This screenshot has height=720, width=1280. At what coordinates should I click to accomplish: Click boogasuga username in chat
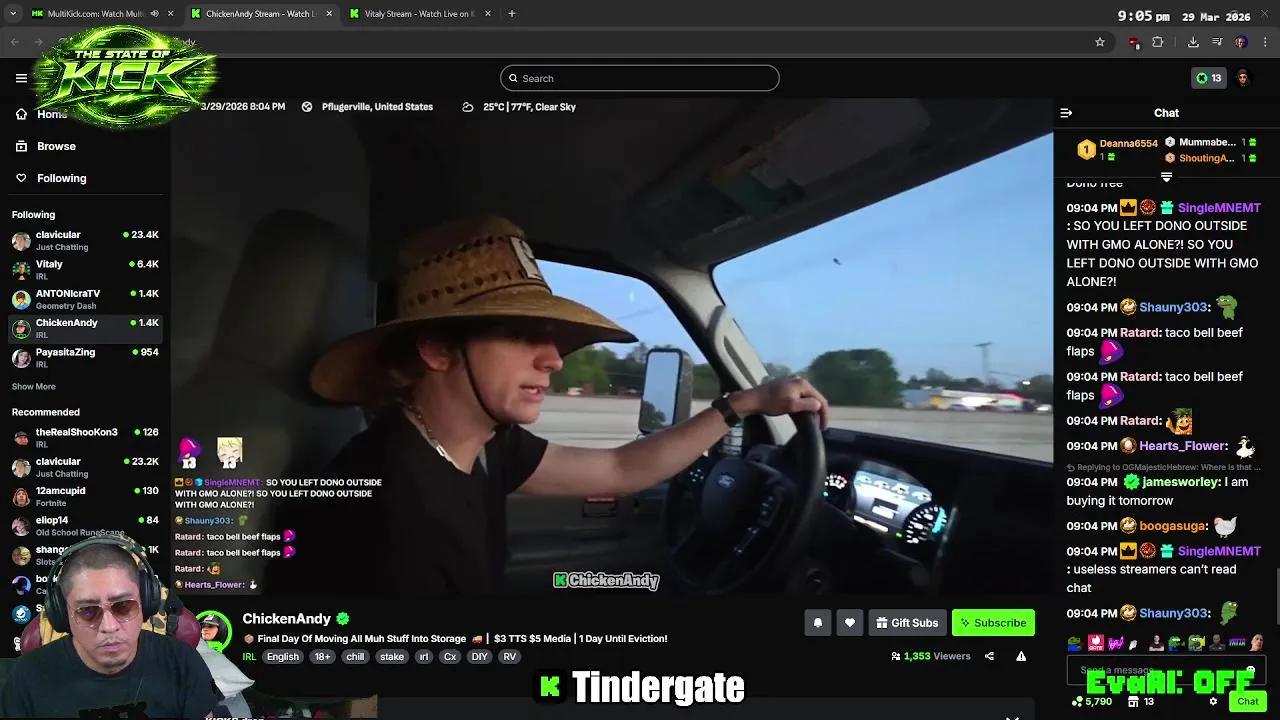point(1173,526)
